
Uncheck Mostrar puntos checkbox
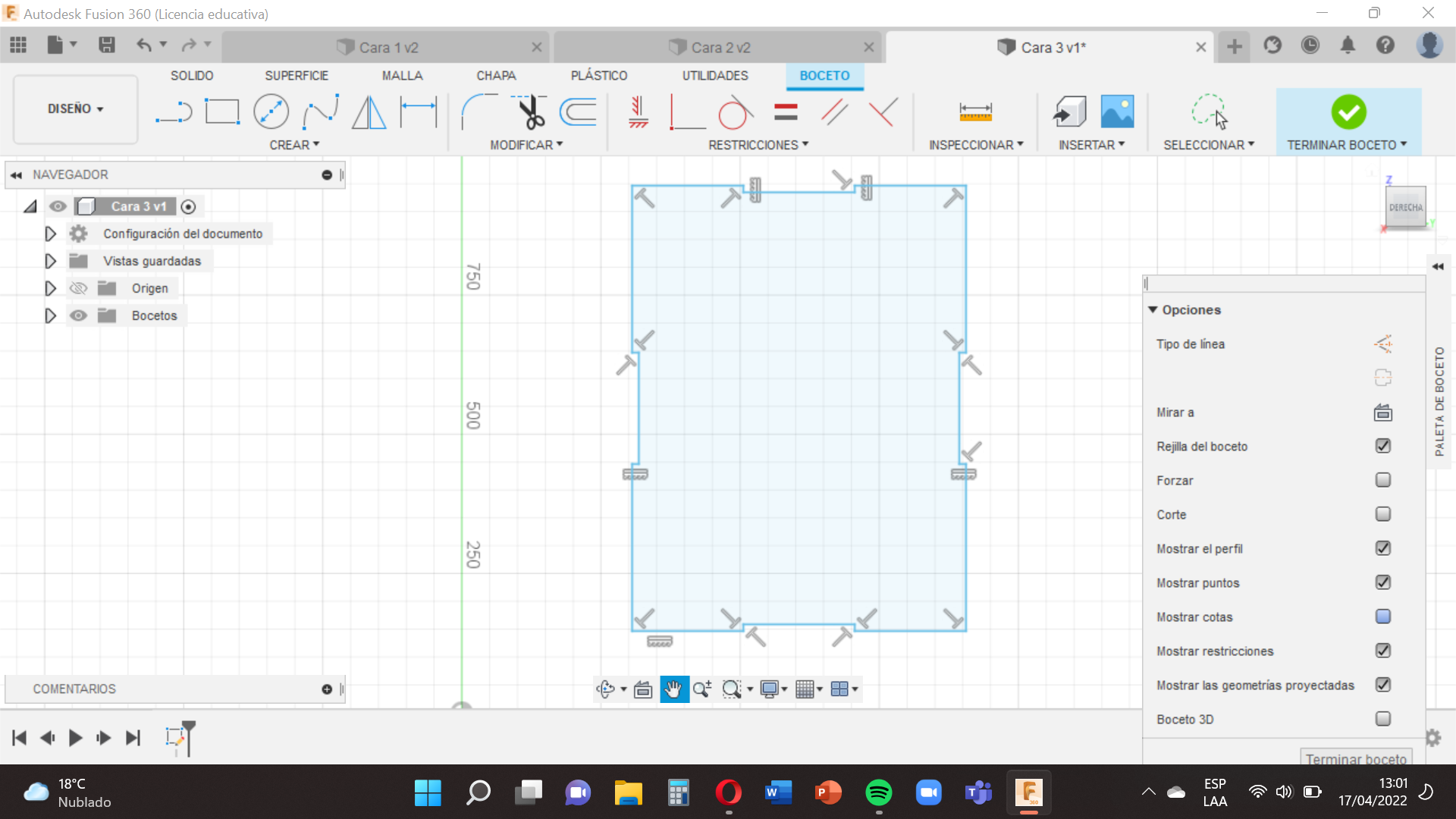[1382, 582]
